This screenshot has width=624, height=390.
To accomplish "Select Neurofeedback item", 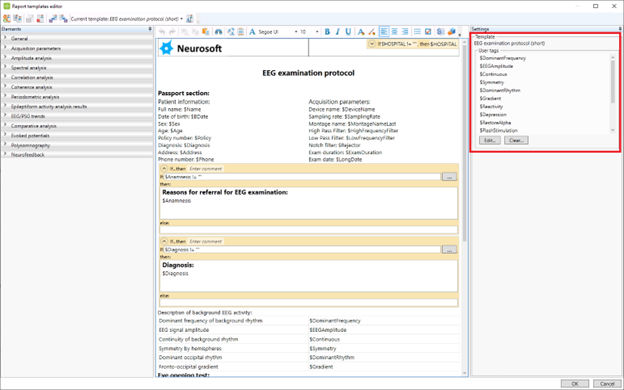I will 77,154.
